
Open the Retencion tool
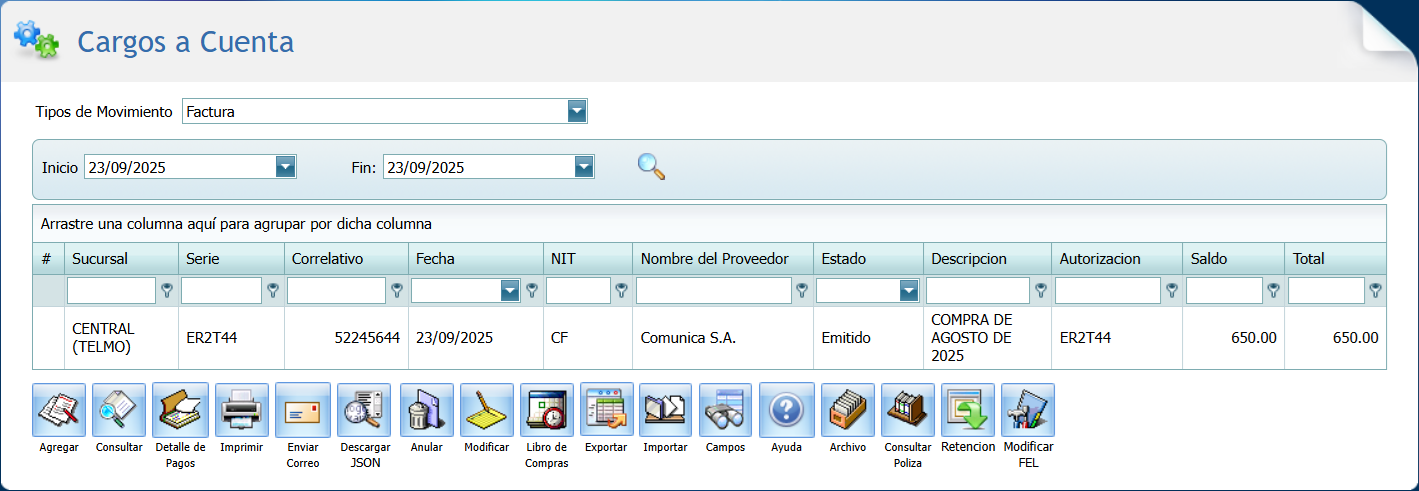[967, 410]
